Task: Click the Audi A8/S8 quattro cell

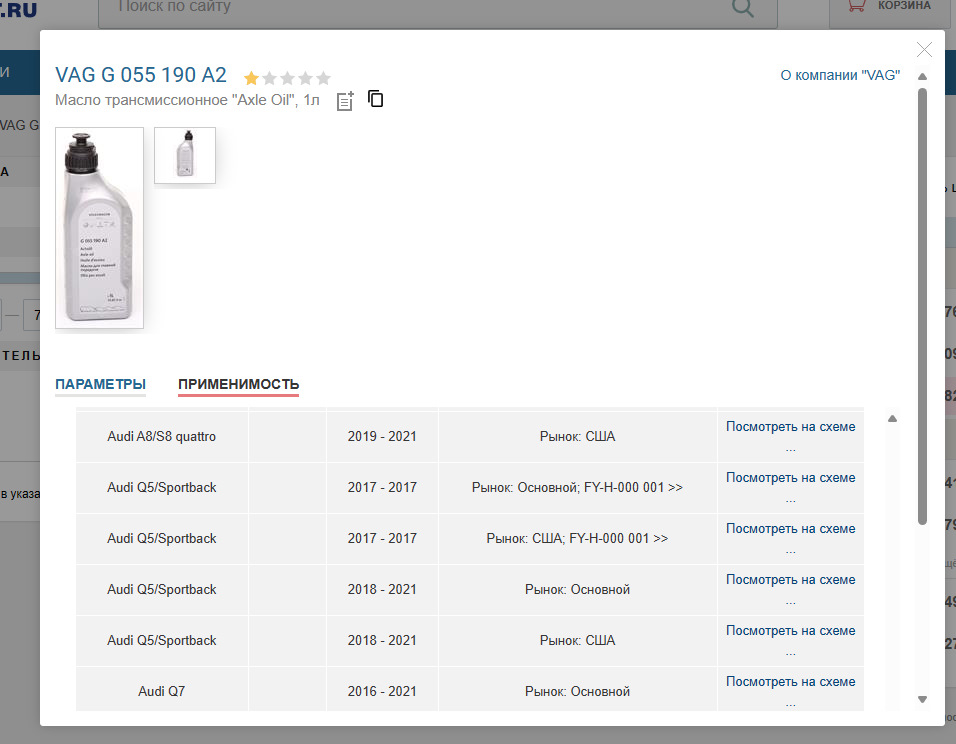Action: (162, 436)
